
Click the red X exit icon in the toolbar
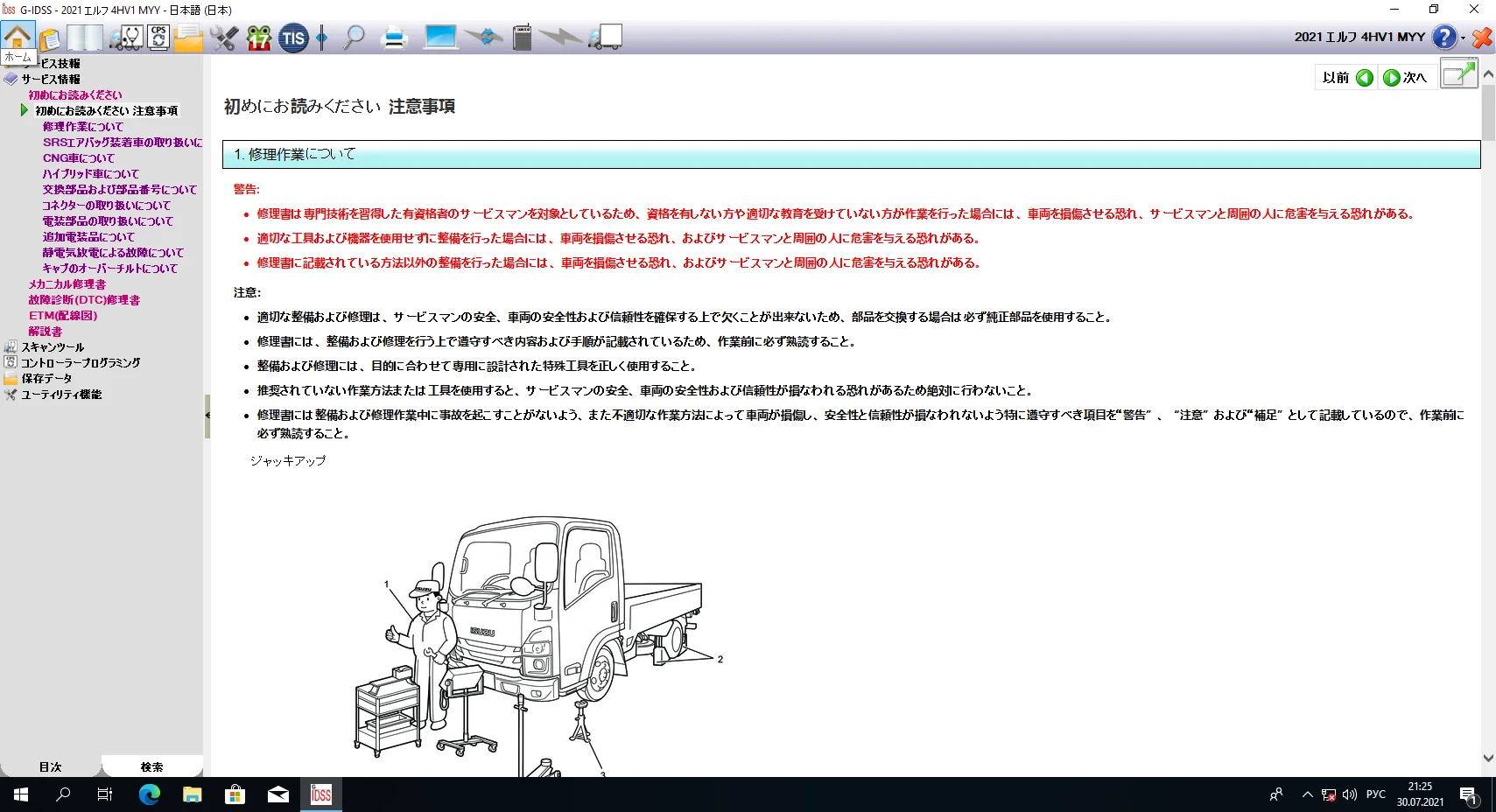[x=1482, y=37]
